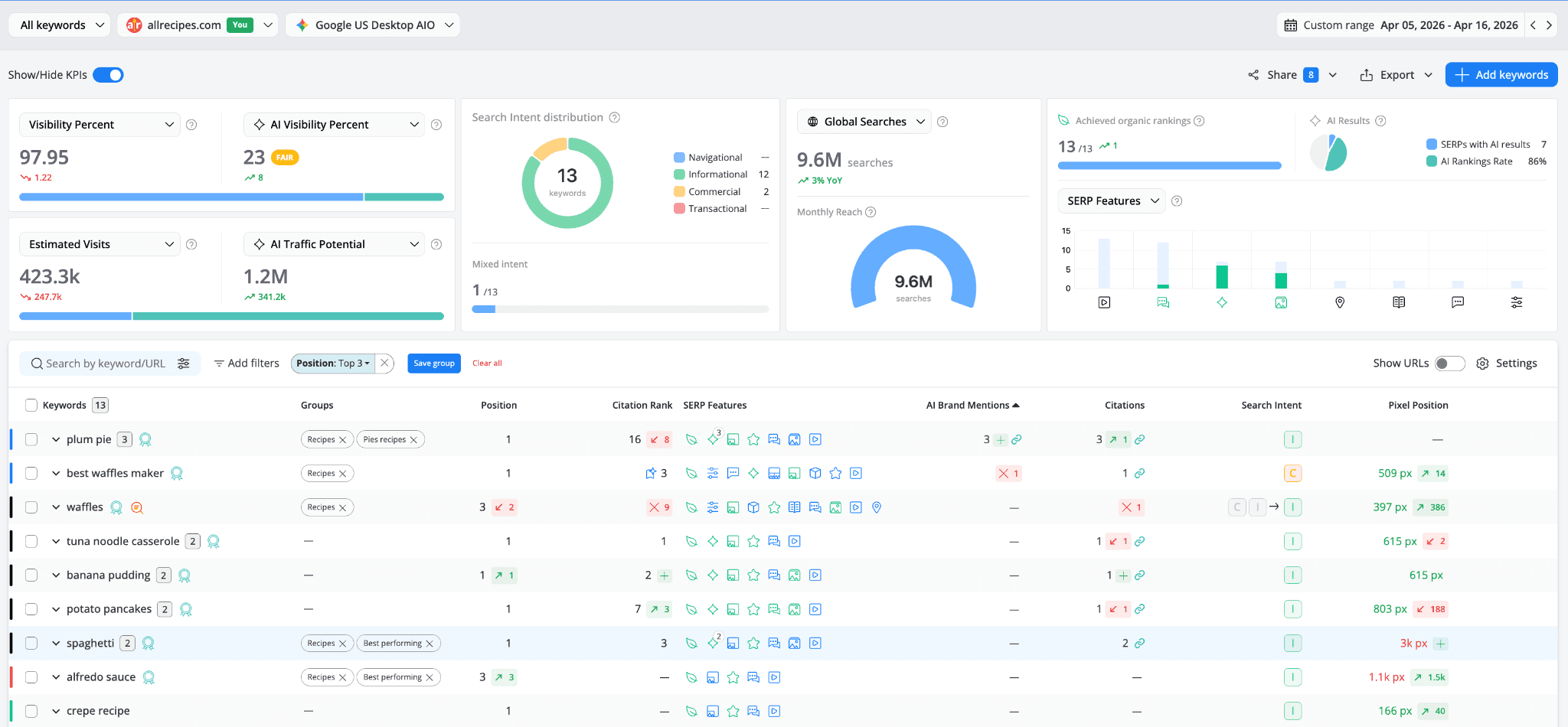Click the map pin SERP feature icon in chart

click(x=1339, y=302)
